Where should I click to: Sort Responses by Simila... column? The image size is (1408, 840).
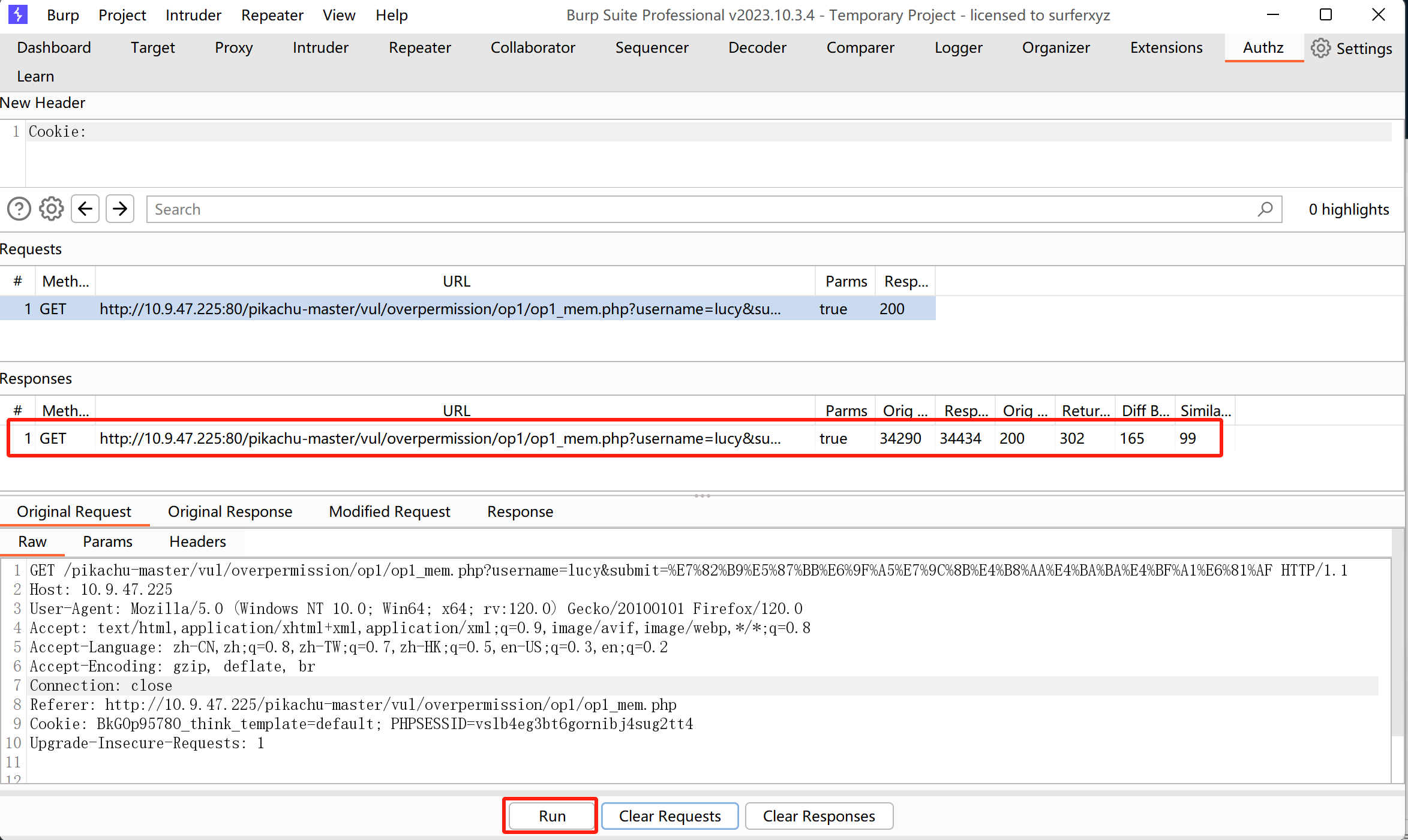click(x=1205, y=411)
